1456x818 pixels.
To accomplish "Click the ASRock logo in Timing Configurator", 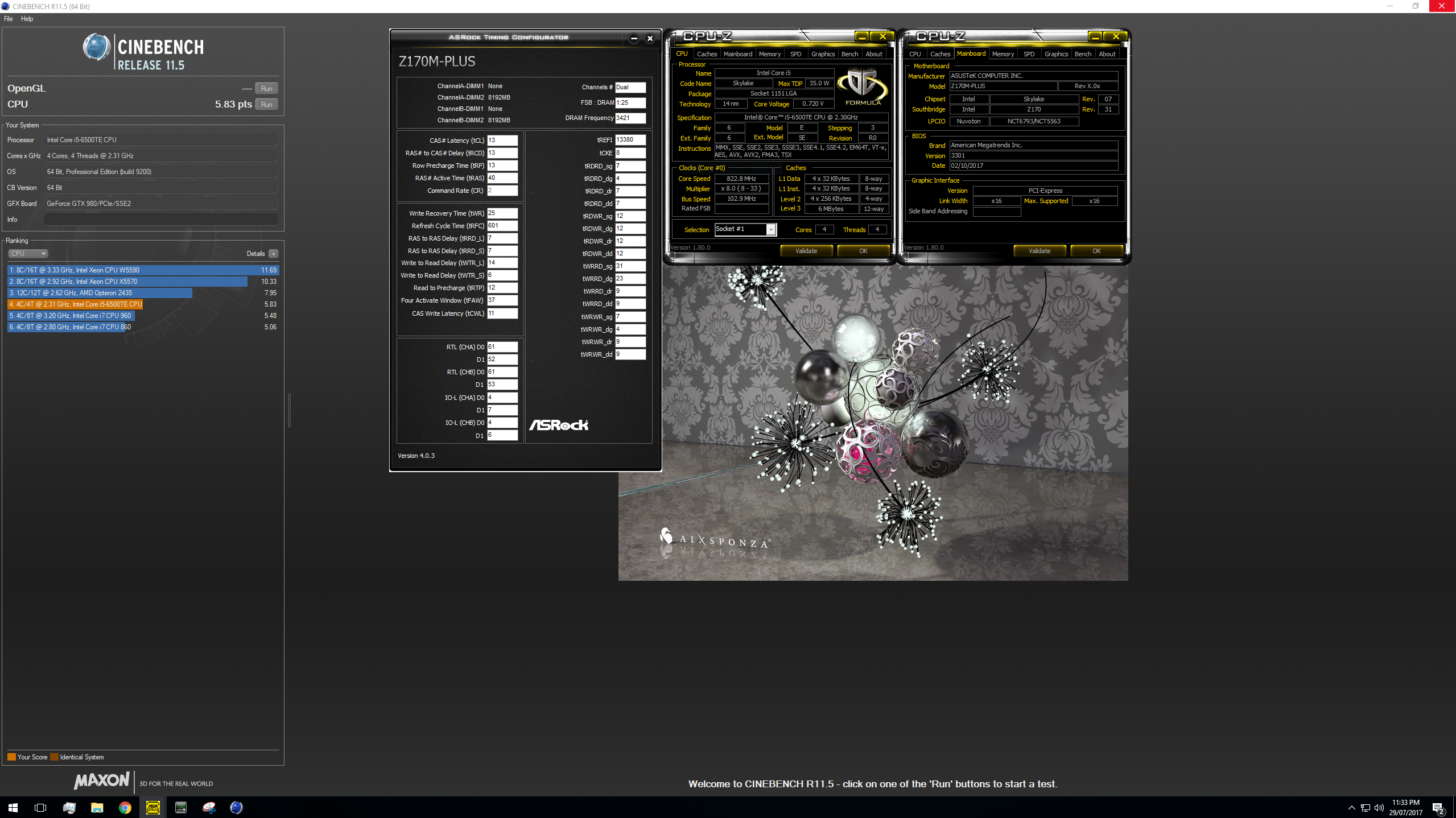I will 559,425.
